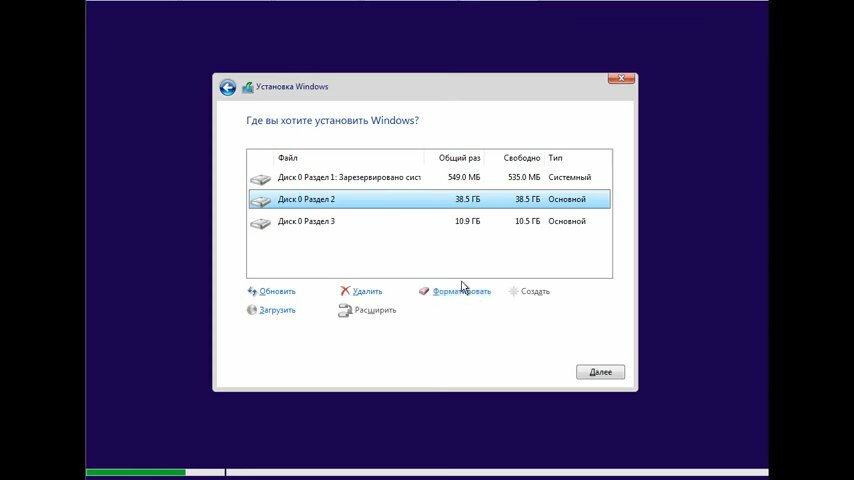This screenshot has height=480, width=854.
Task: Click the red X Удалить icon
Action: [345, 291]
